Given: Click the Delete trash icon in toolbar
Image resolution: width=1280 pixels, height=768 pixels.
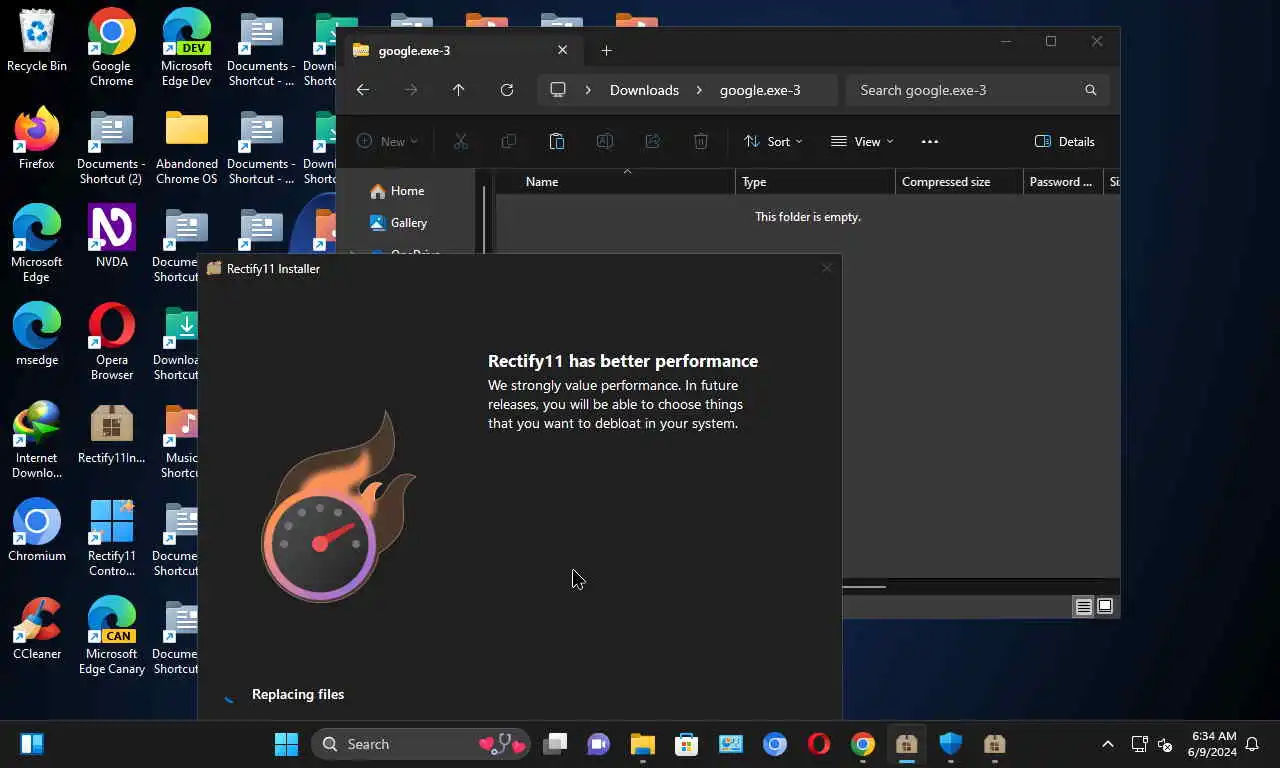Looking at the screenshot, I should pyautogui.click(x=701, y=141).
